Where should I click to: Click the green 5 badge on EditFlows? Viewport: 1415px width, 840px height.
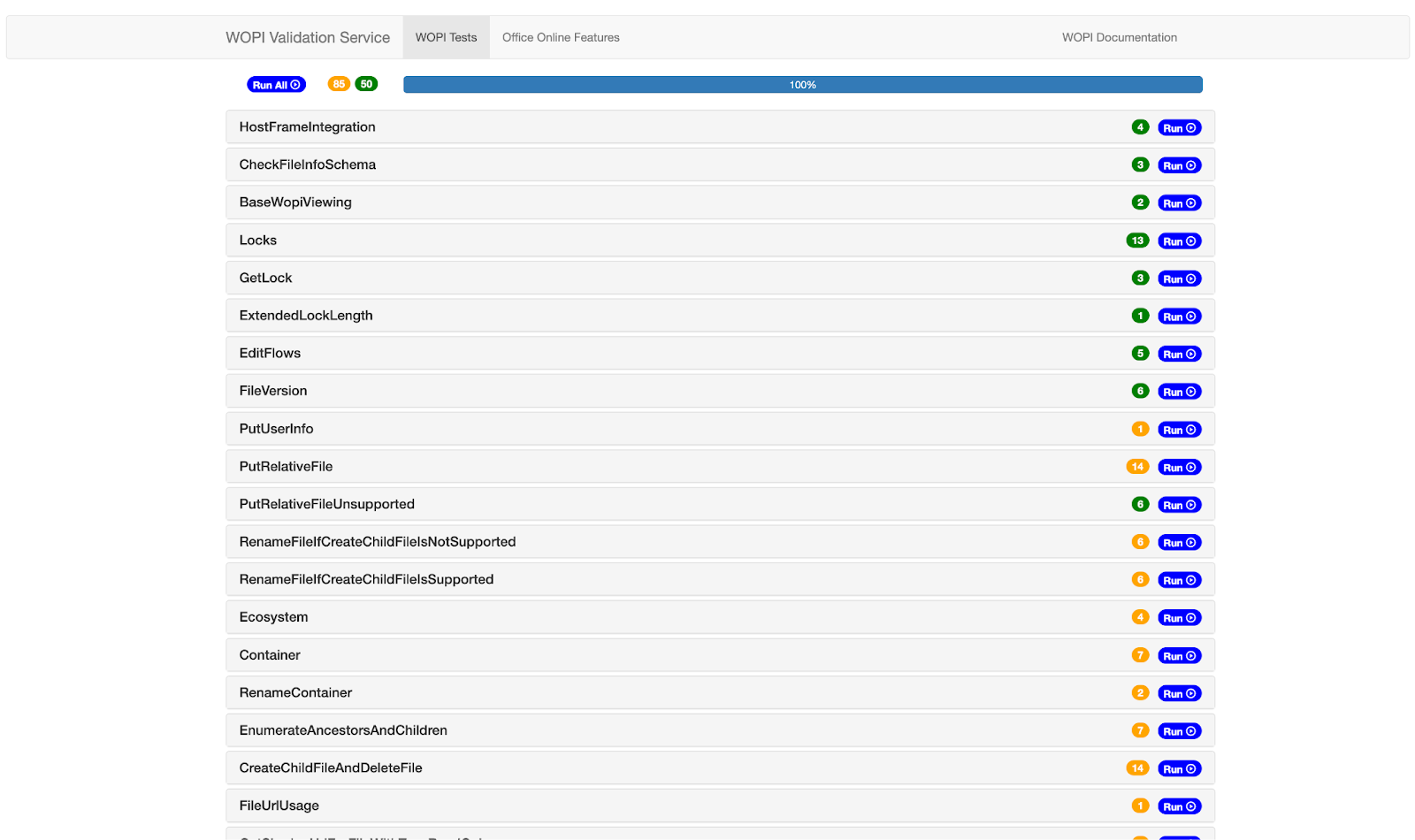pyautogui.click(x=1140, y=353)
